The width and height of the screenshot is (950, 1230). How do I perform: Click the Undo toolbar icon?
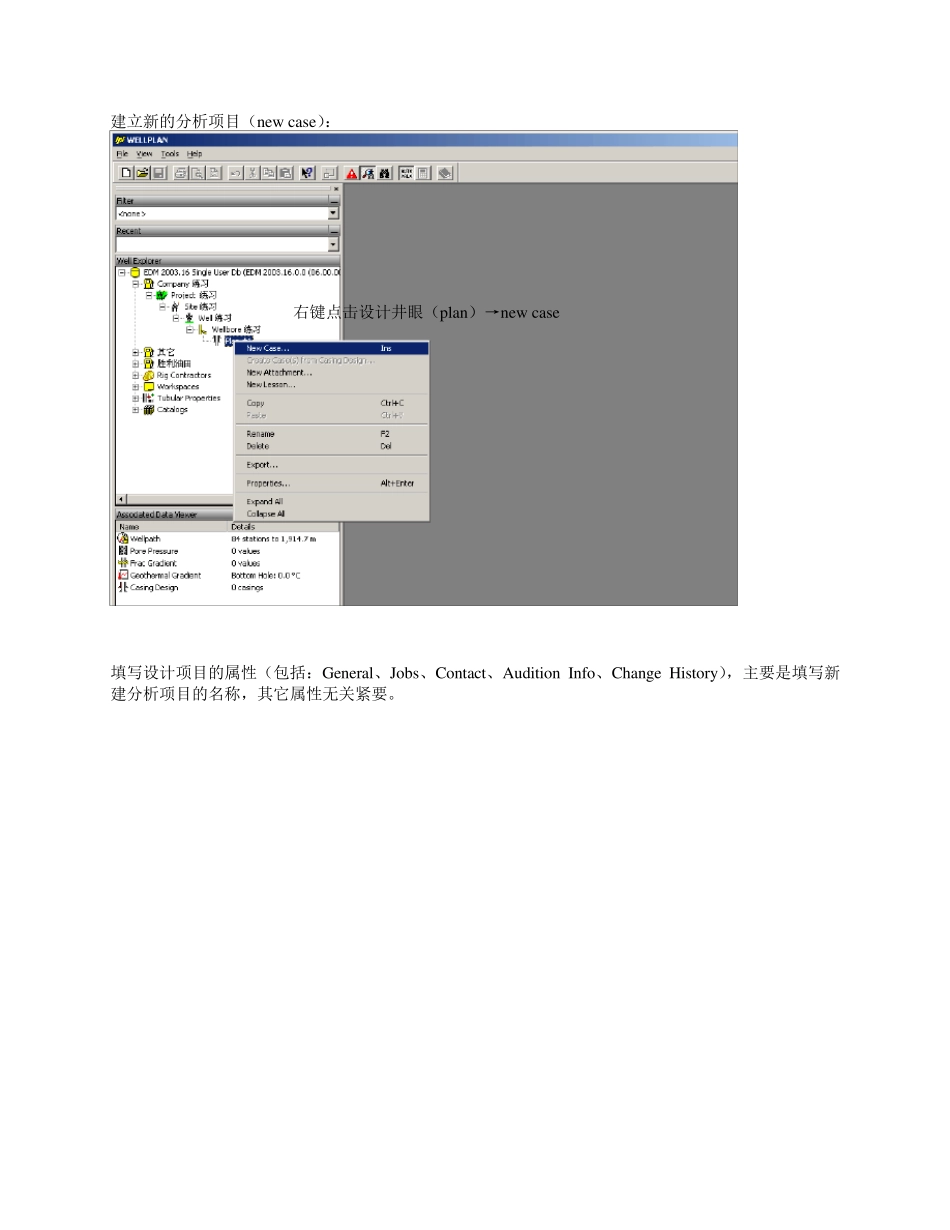(x=235, y=173)
